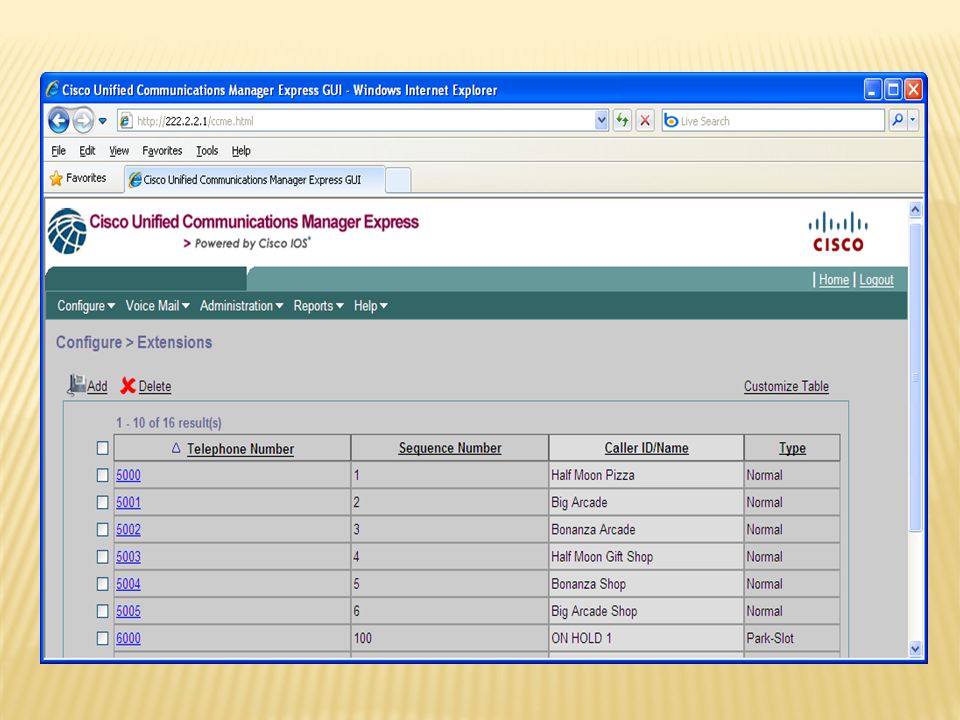This screenshot has height=720, width=960.
Task: Check the box for extension 5001
Action: [102, 502]
